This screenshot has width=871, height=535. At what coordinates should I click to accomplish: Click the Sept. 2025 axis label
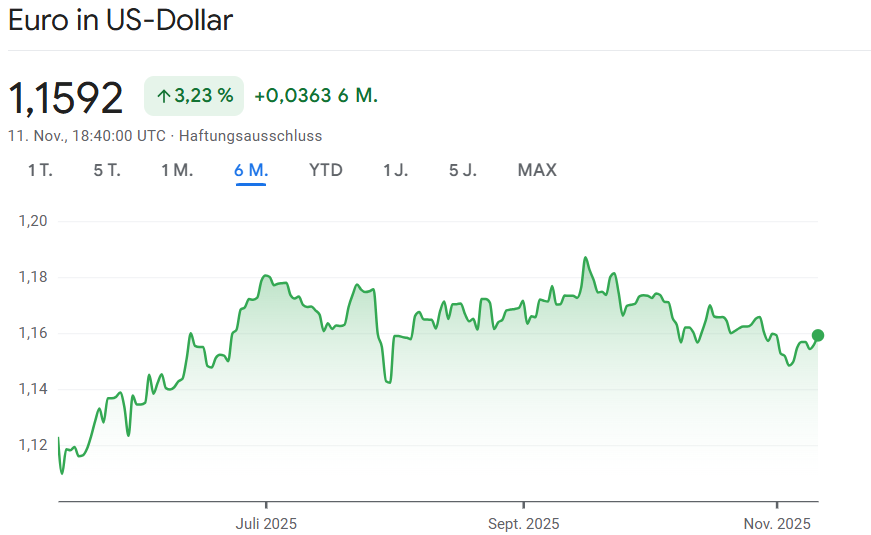[x=524, y=524]
